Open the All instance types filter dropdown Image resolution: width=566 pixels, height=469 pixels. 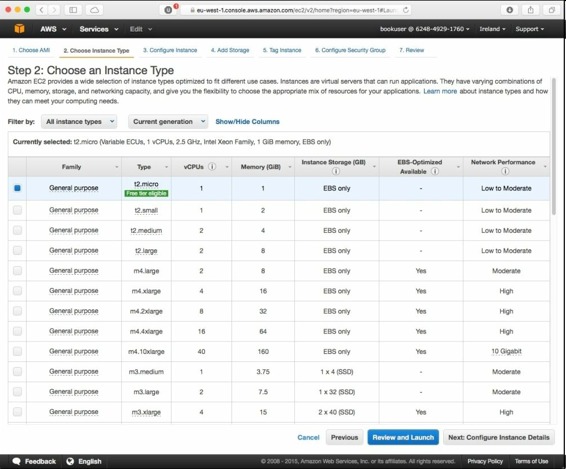(79, 121)
